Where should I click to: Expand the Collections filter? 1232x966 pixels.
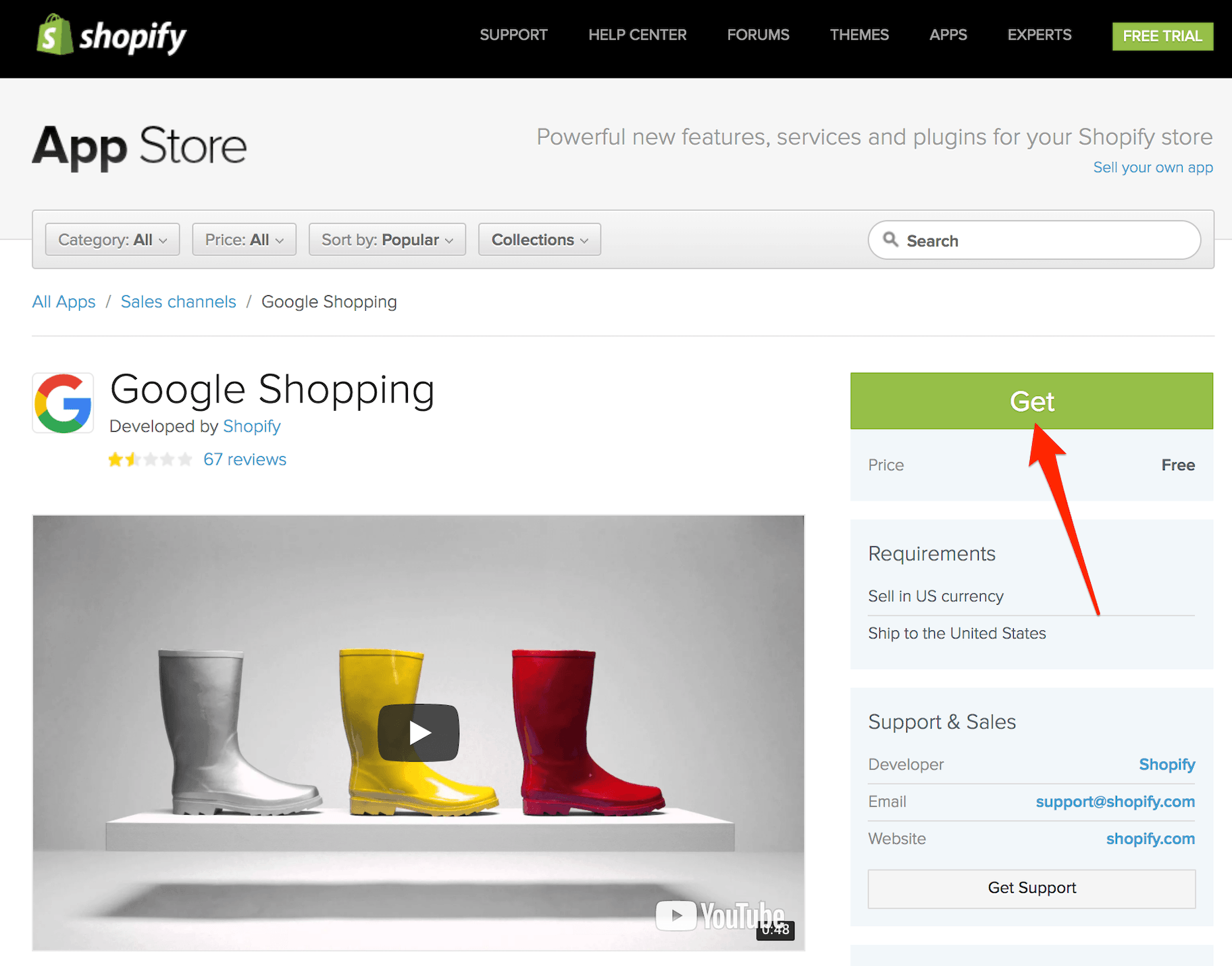(x=538, y=239)
